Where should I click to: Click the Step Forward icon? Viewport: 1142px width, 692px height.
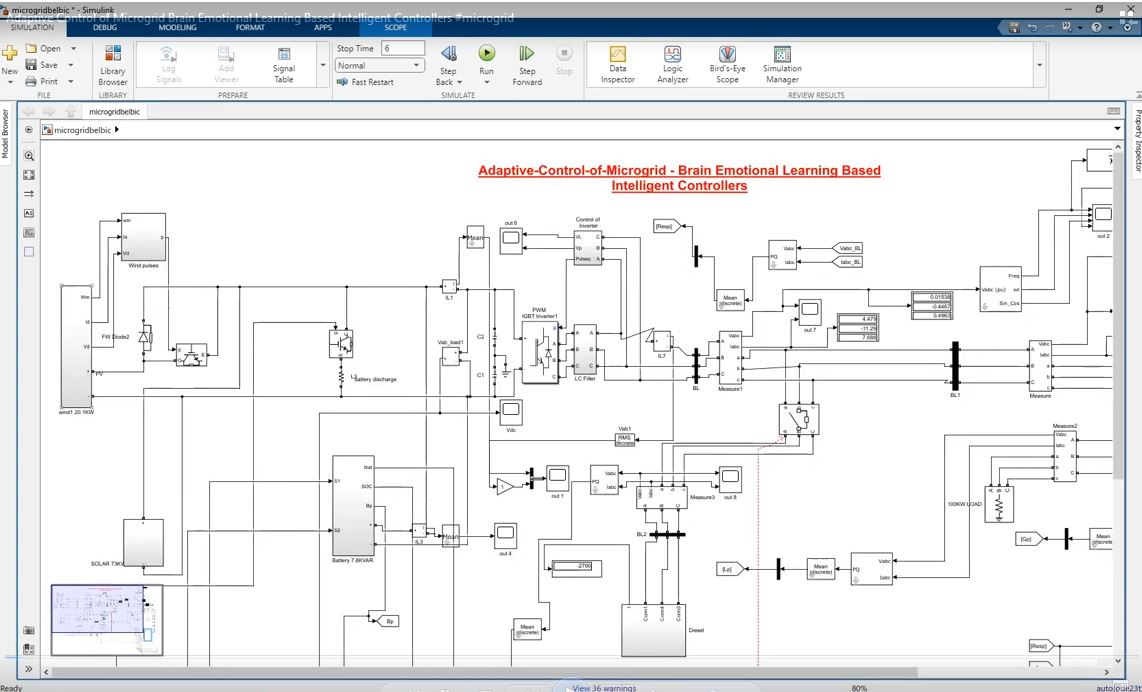[x=527, y=54]
